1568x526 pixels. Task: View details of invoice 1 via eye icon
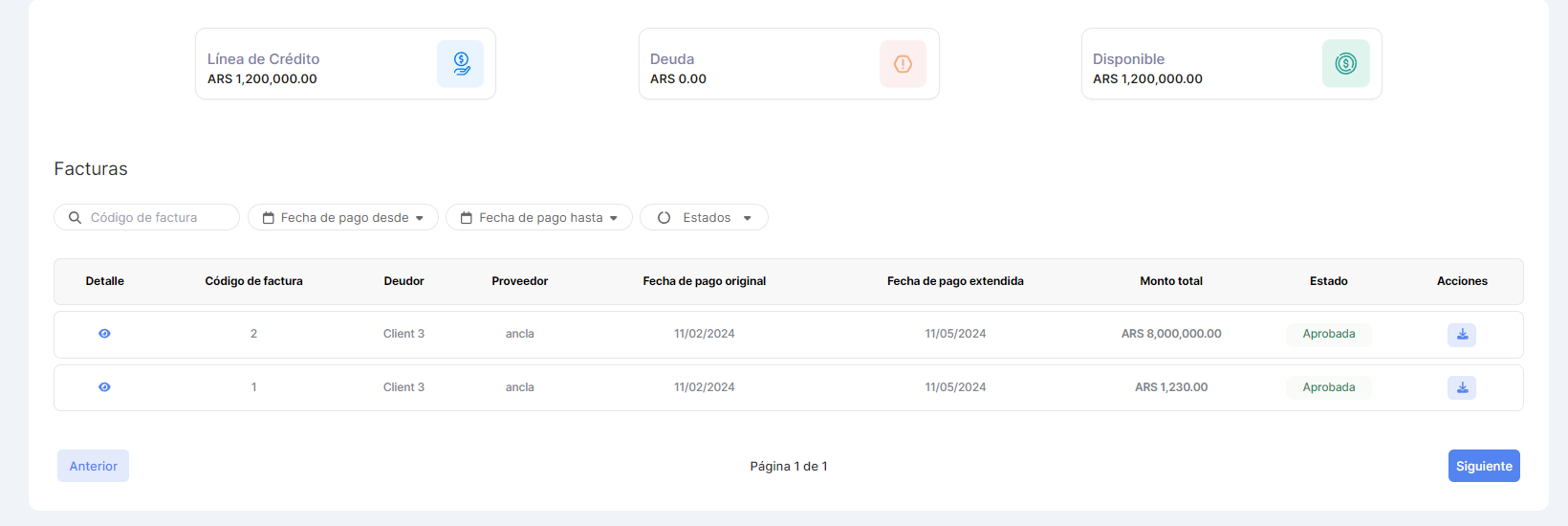click(104, 387)
